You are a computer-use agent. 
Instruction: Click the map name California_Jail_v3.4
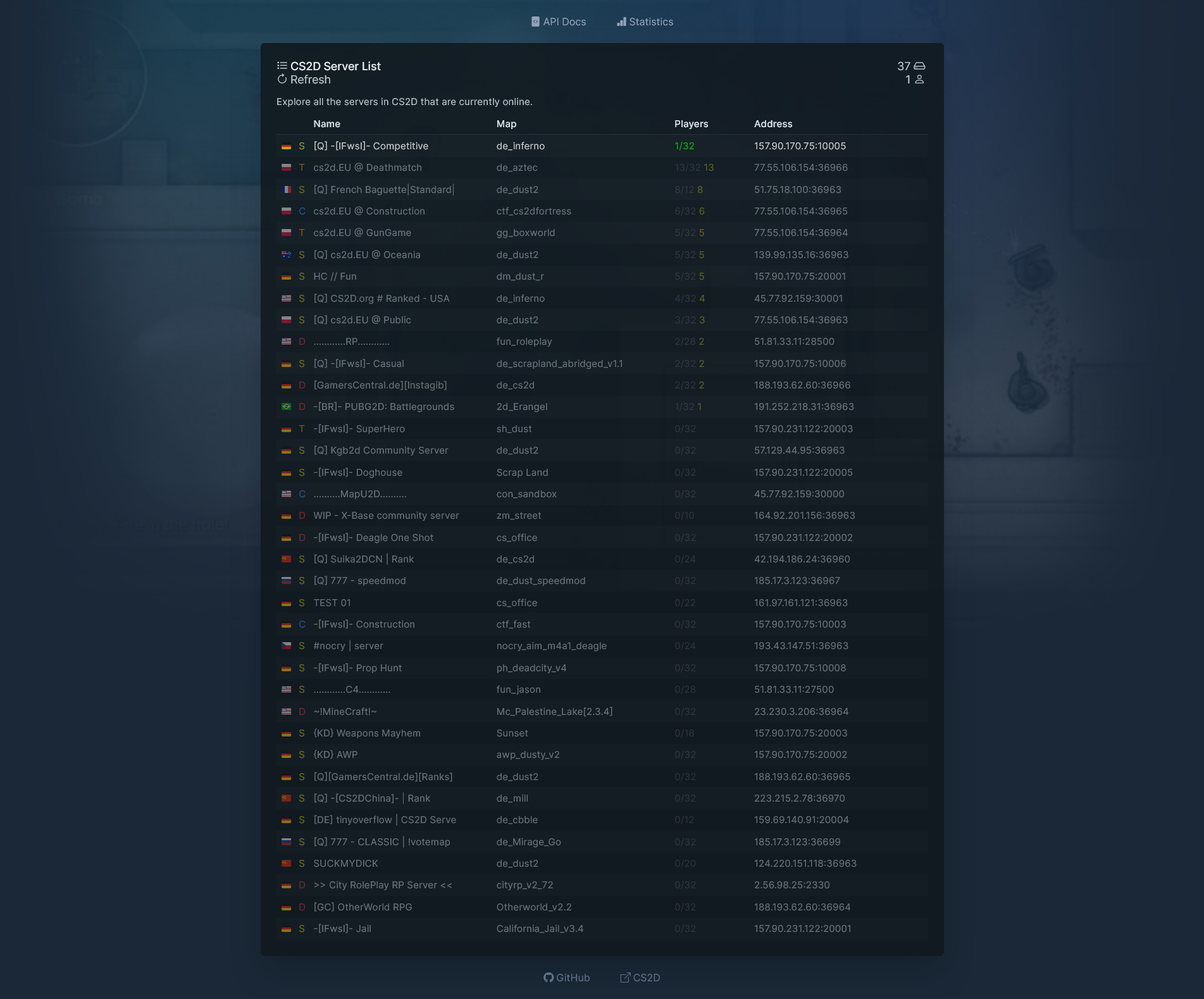click(x=540, y=929)
